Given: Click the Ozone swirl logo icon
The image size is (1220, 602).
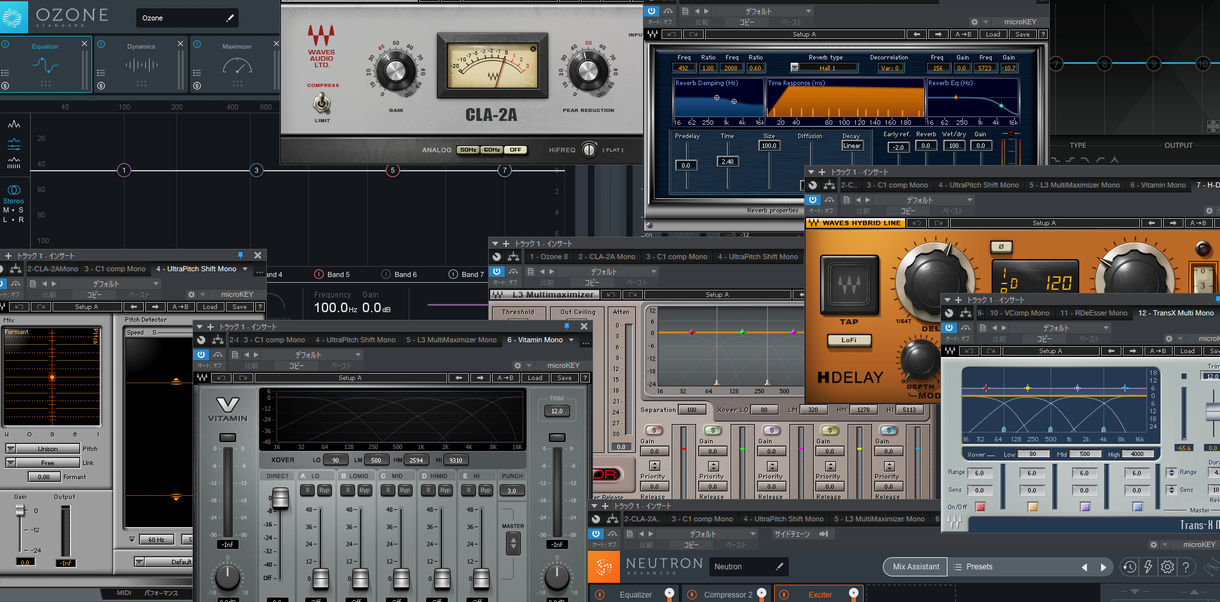Looking at the screenshot, I should pos(14,16).
